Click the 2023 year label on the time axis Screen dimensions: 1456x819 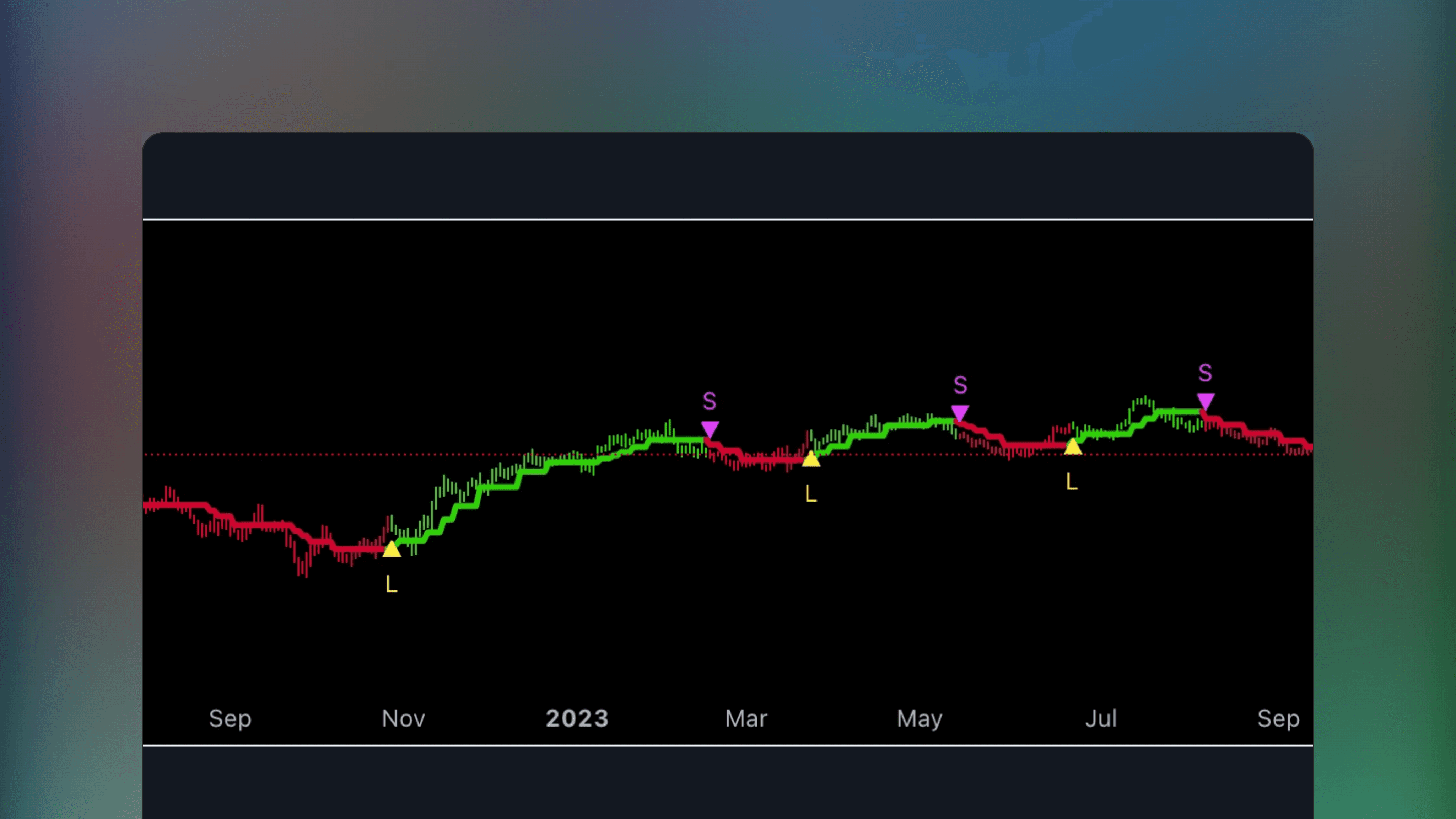pyautogui.click(x=577, y=719)
